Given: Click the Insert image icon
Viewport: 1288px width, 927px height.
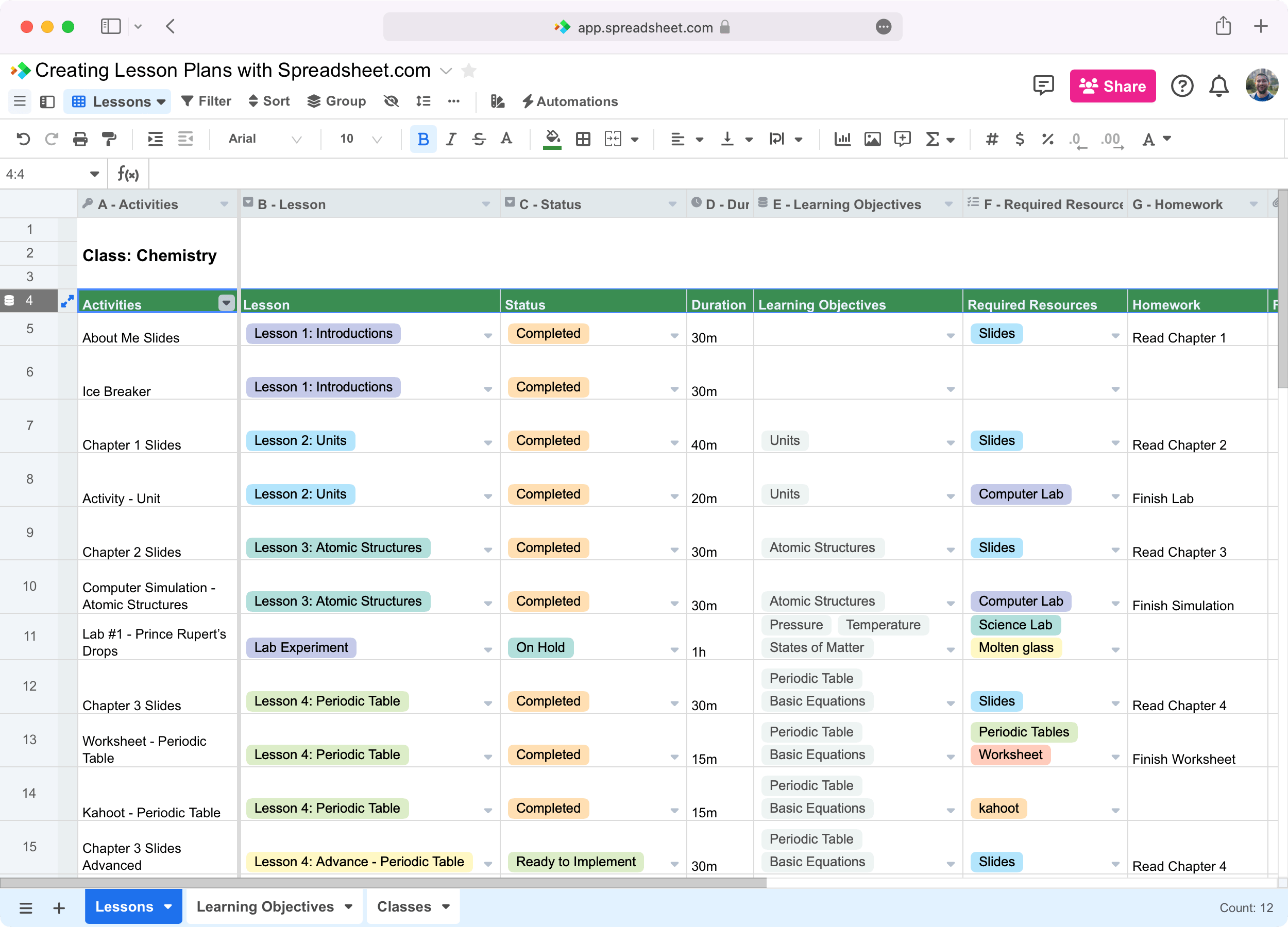Looking at the screenshot, I should click(x=873, y=139).
